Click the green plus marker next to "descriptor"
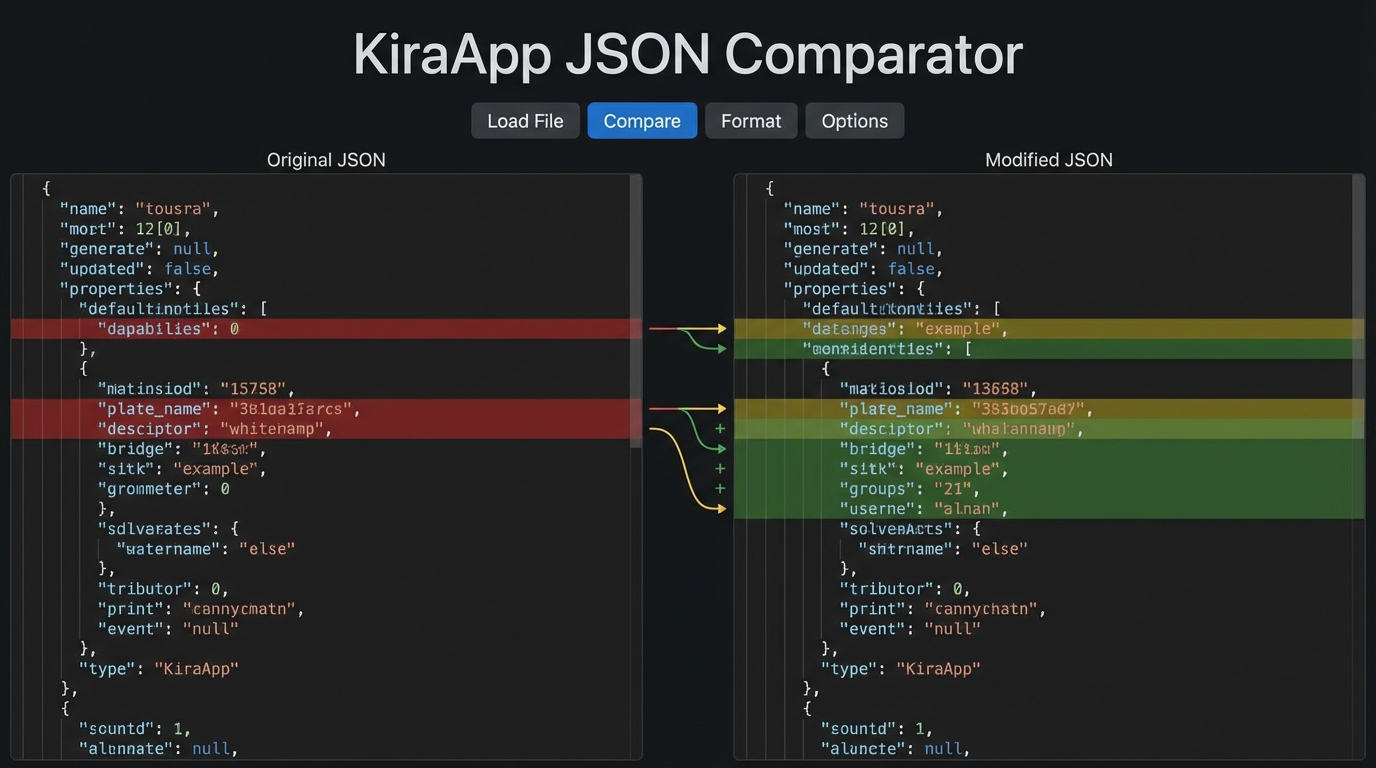1376x768 pixels. click(x=721, y=428)
